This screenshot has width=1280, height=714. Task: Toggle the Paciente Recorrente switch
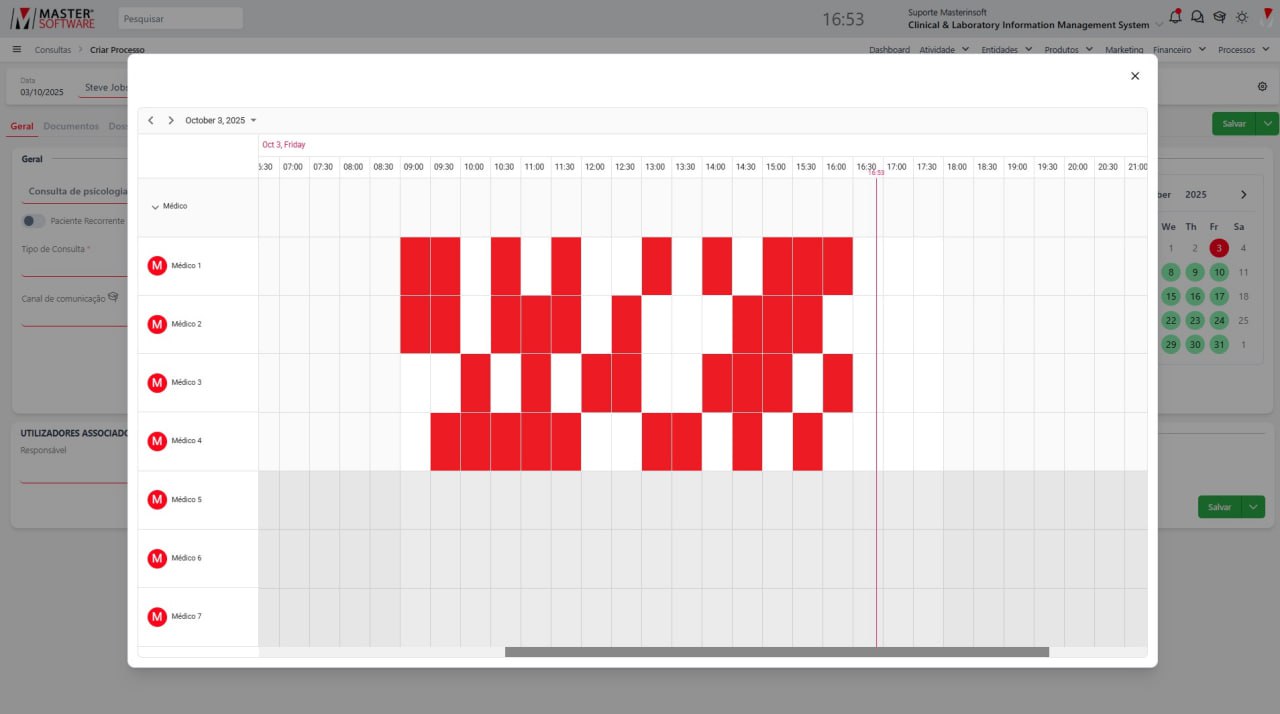pos(34,221)
